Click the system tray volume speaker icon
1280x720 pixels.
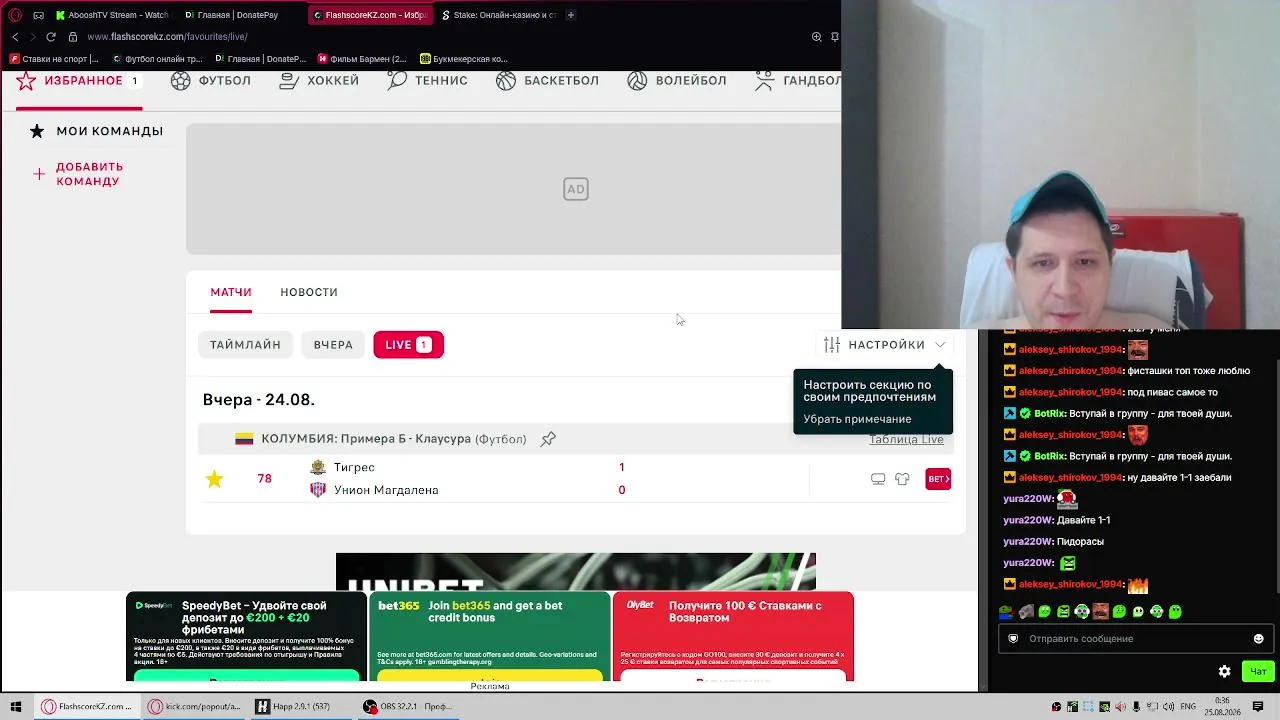pos(1167,707)
